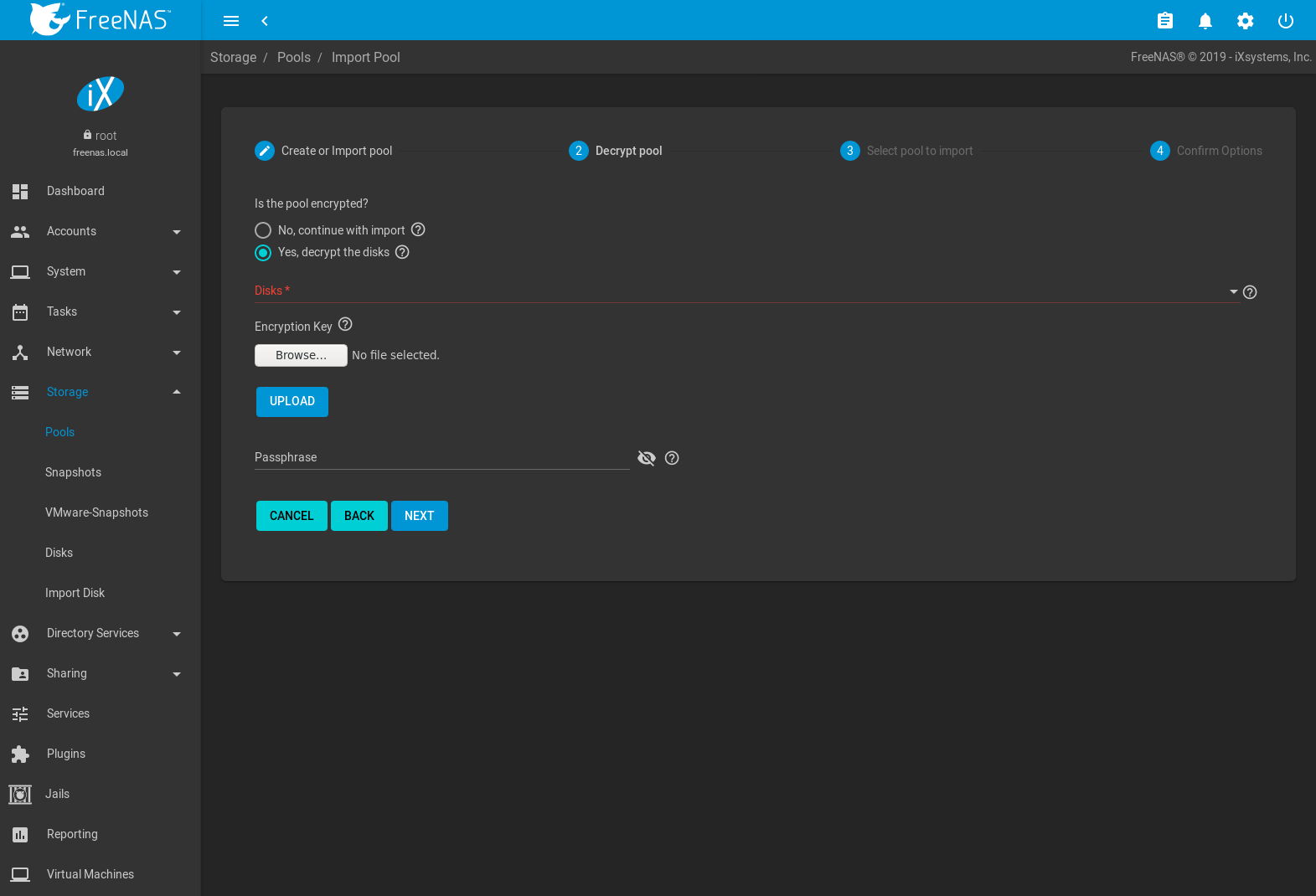Go to Dashboard in the sidebar

pyautogui.click(x=75, y=191)
